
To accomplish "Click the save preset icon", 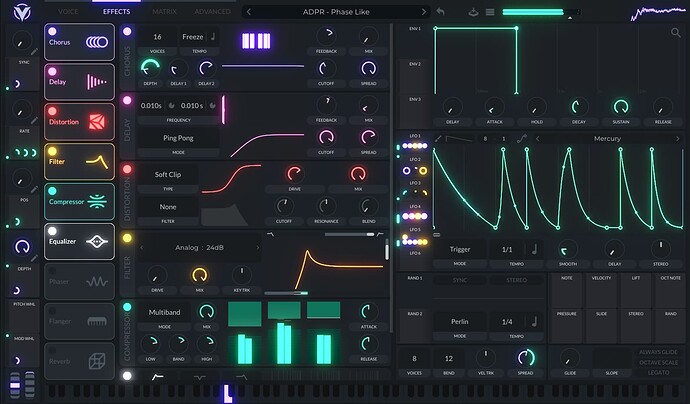I will [x=473, y=12].
